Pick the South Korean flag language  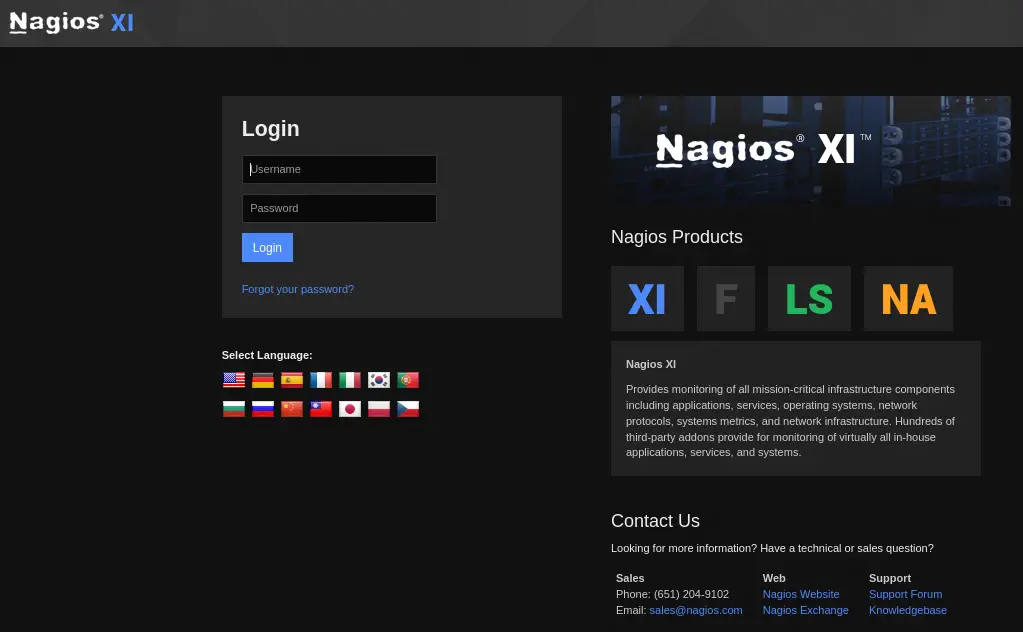[x=379, y=380]
